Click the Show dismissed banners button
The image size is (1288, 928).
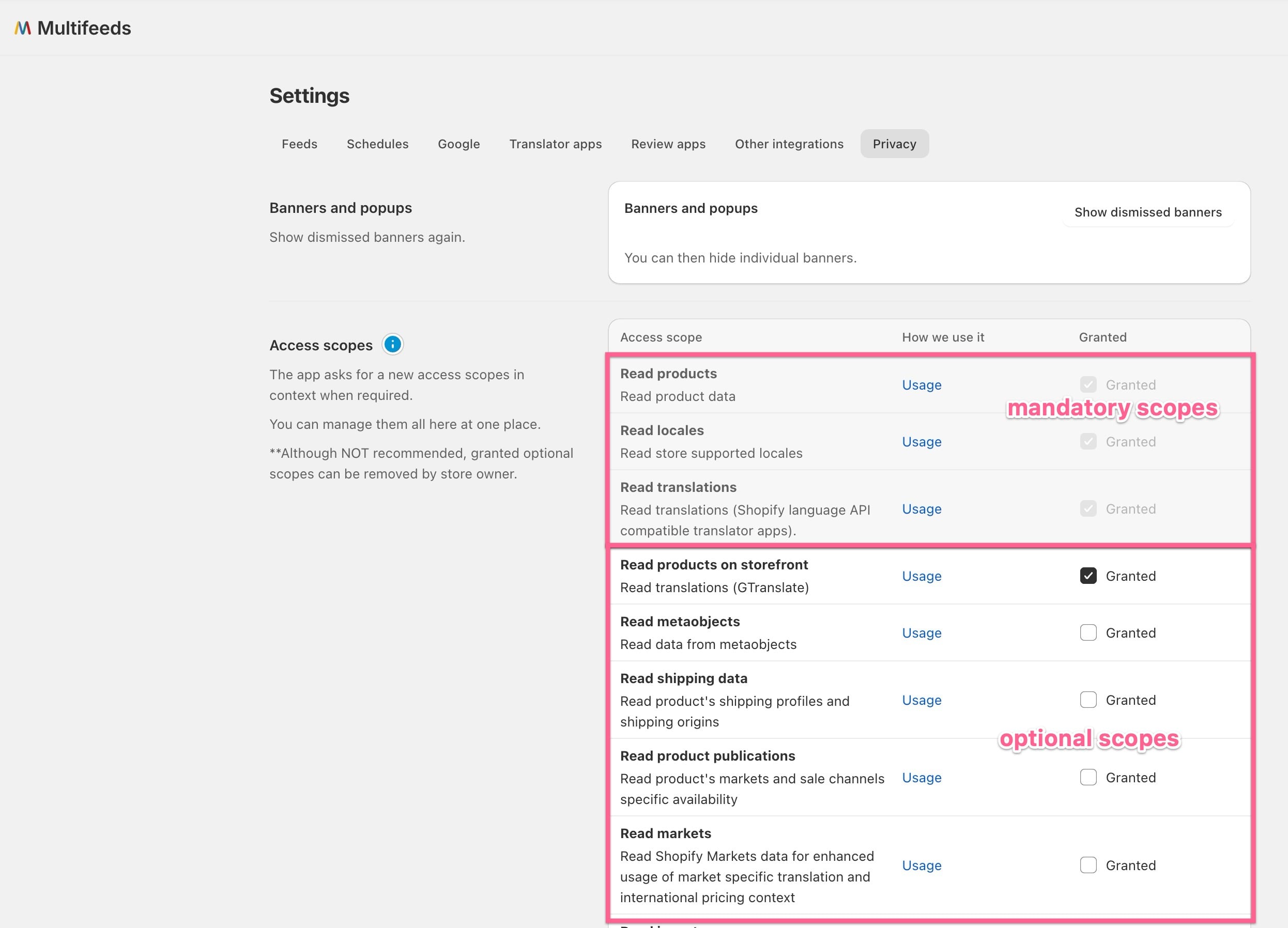1148,212
